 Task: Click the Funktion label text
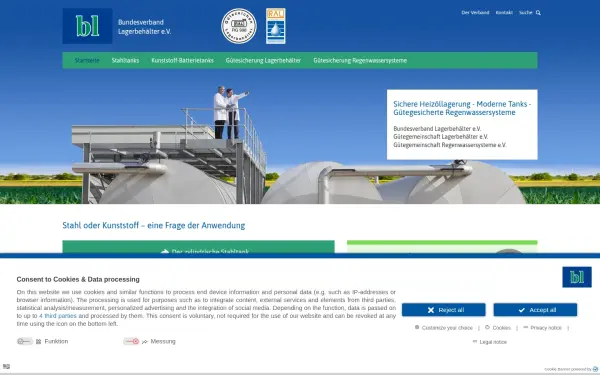[x=56, y=341]
